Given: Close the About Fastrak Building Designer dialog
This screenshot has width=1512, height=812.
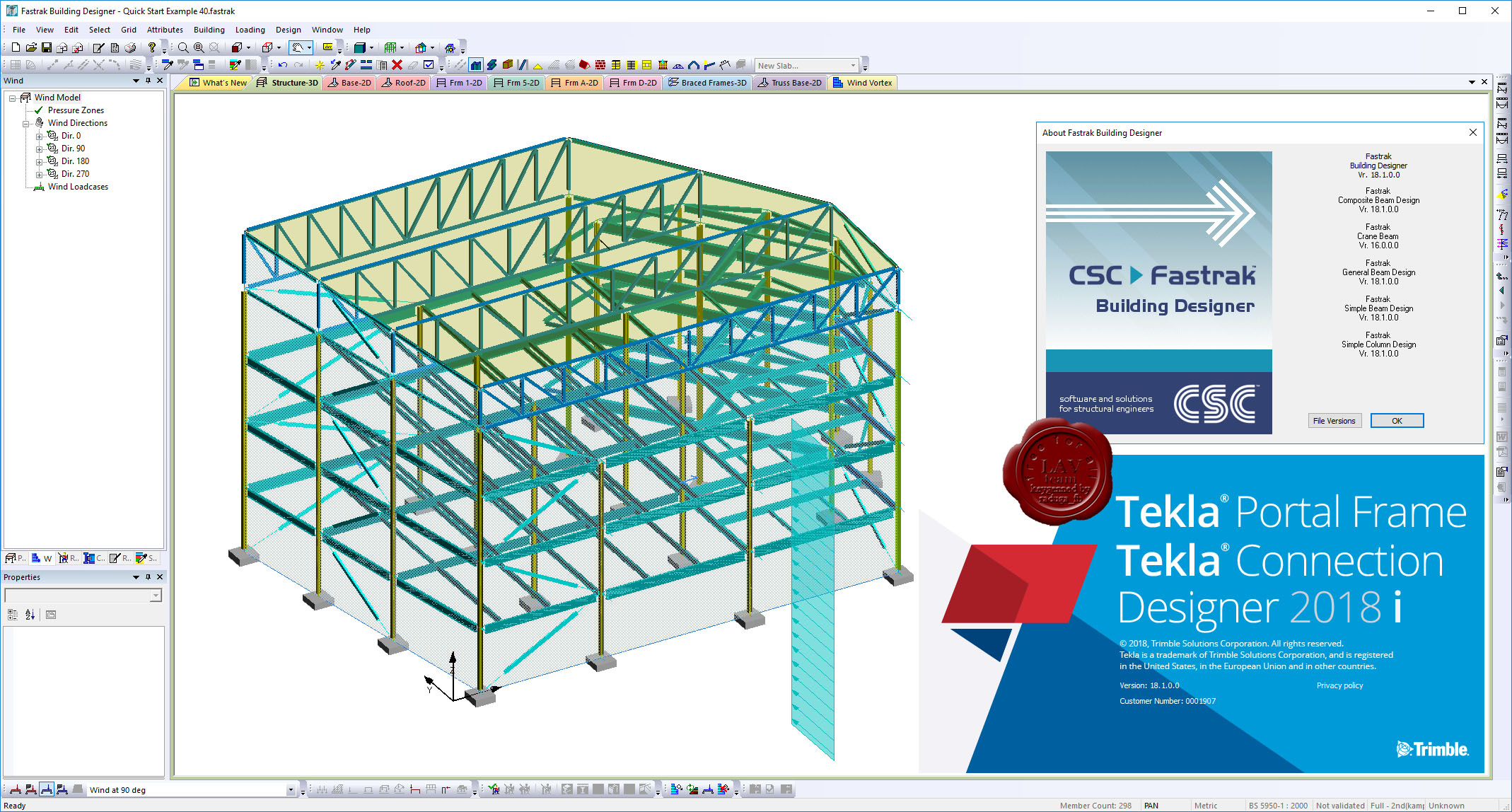Looking at the screenshot, I should pos(1472,132).
